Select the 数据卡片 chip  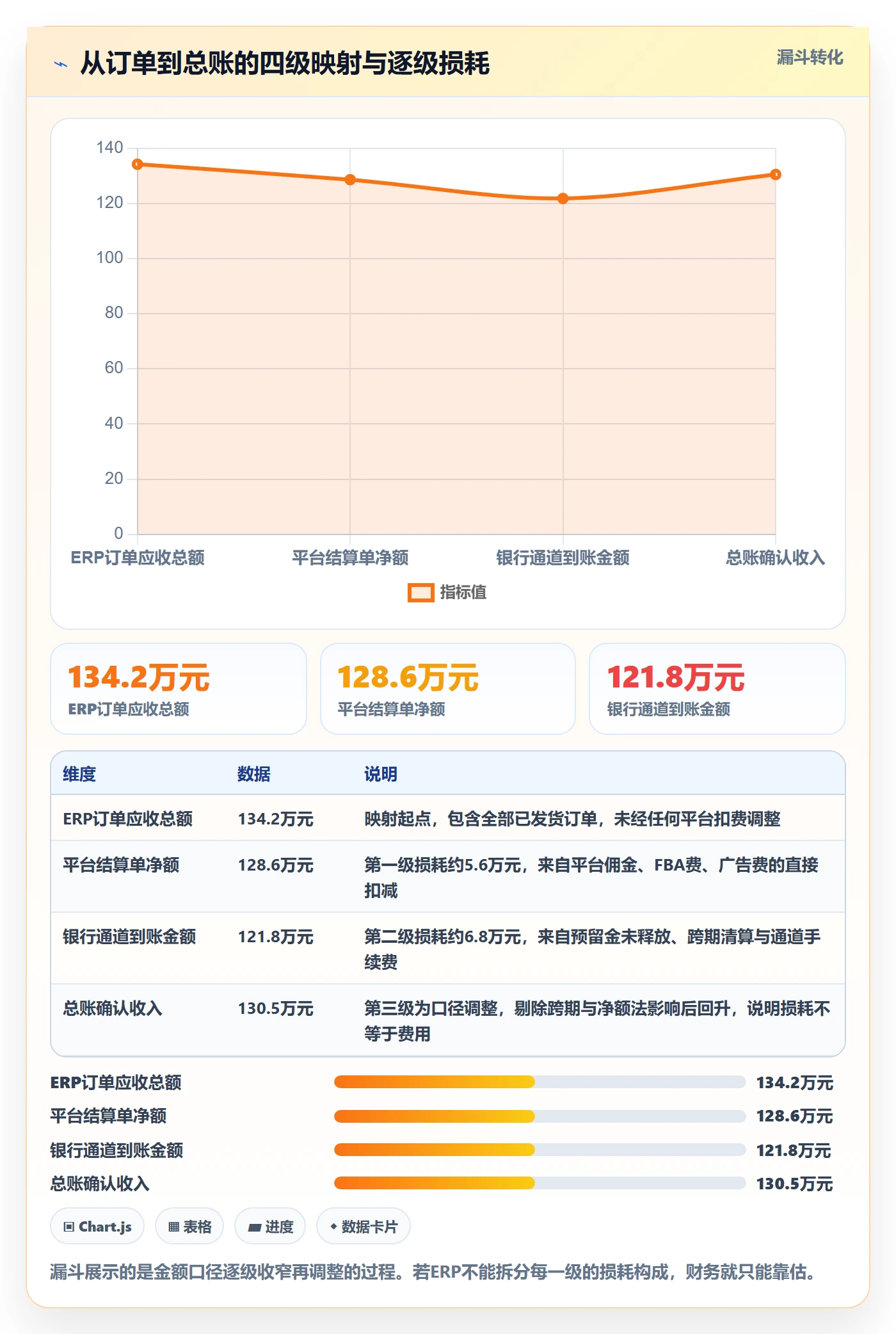tap(364, 1226)
